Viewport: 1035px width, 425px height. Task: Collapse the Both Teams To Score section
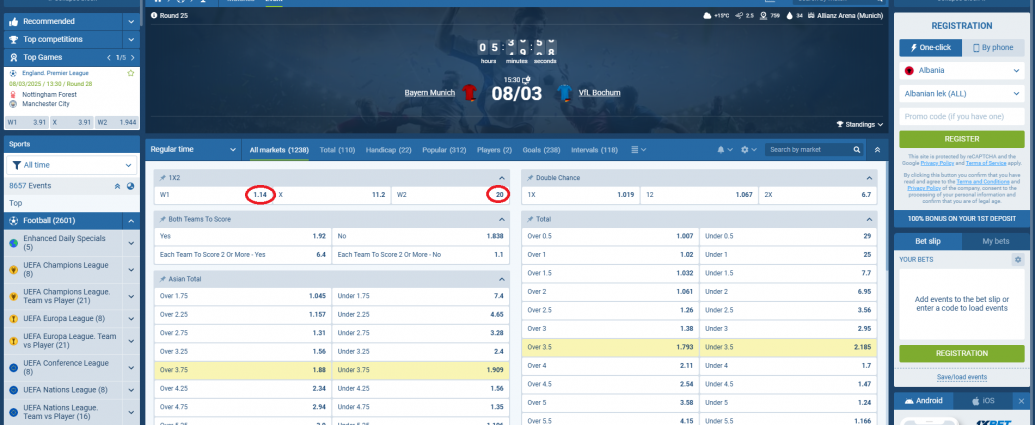pos(502,219)
